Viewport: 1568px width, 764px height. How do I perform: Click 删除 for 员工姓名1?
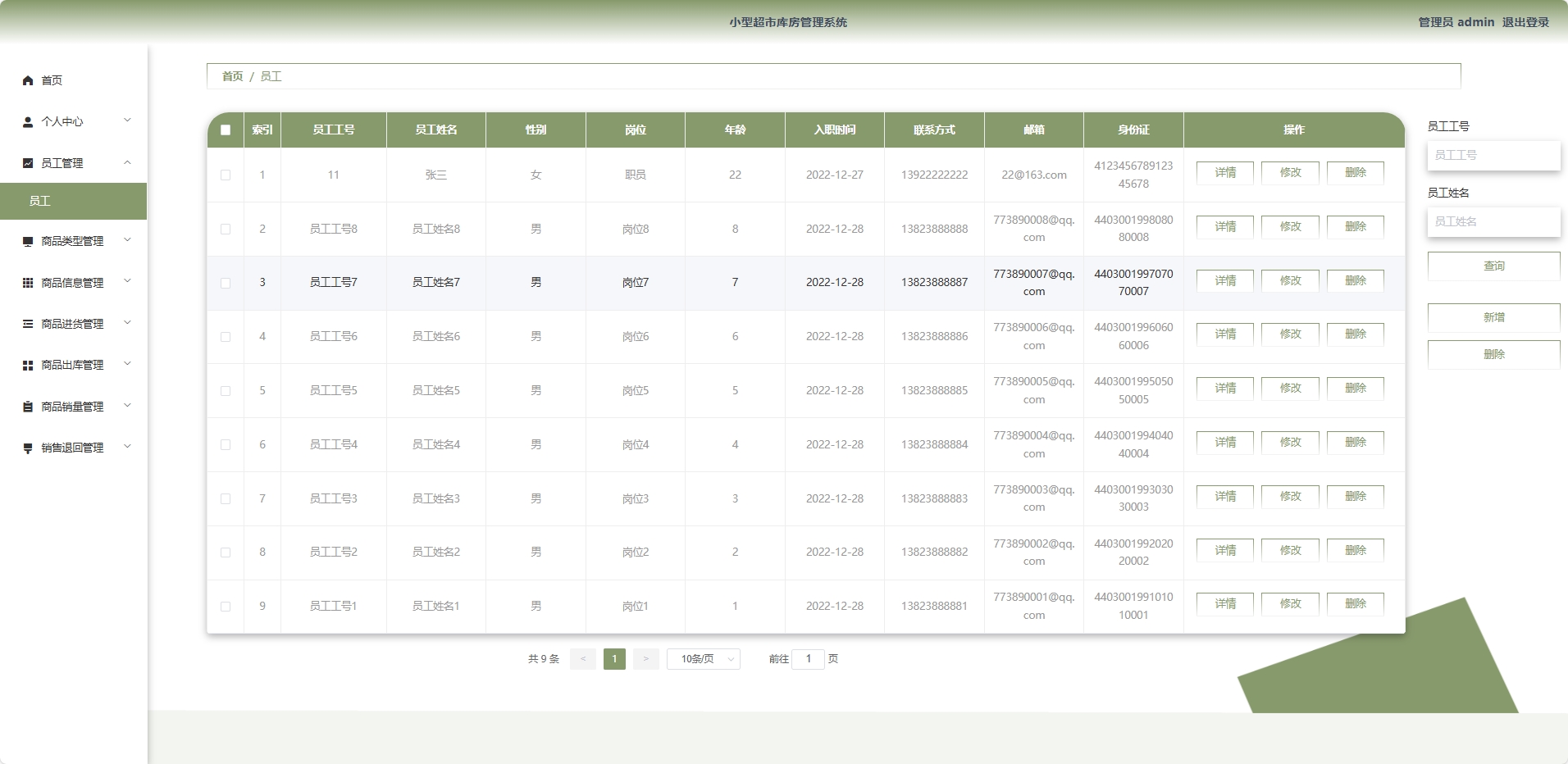click(x=1355, y=604)
